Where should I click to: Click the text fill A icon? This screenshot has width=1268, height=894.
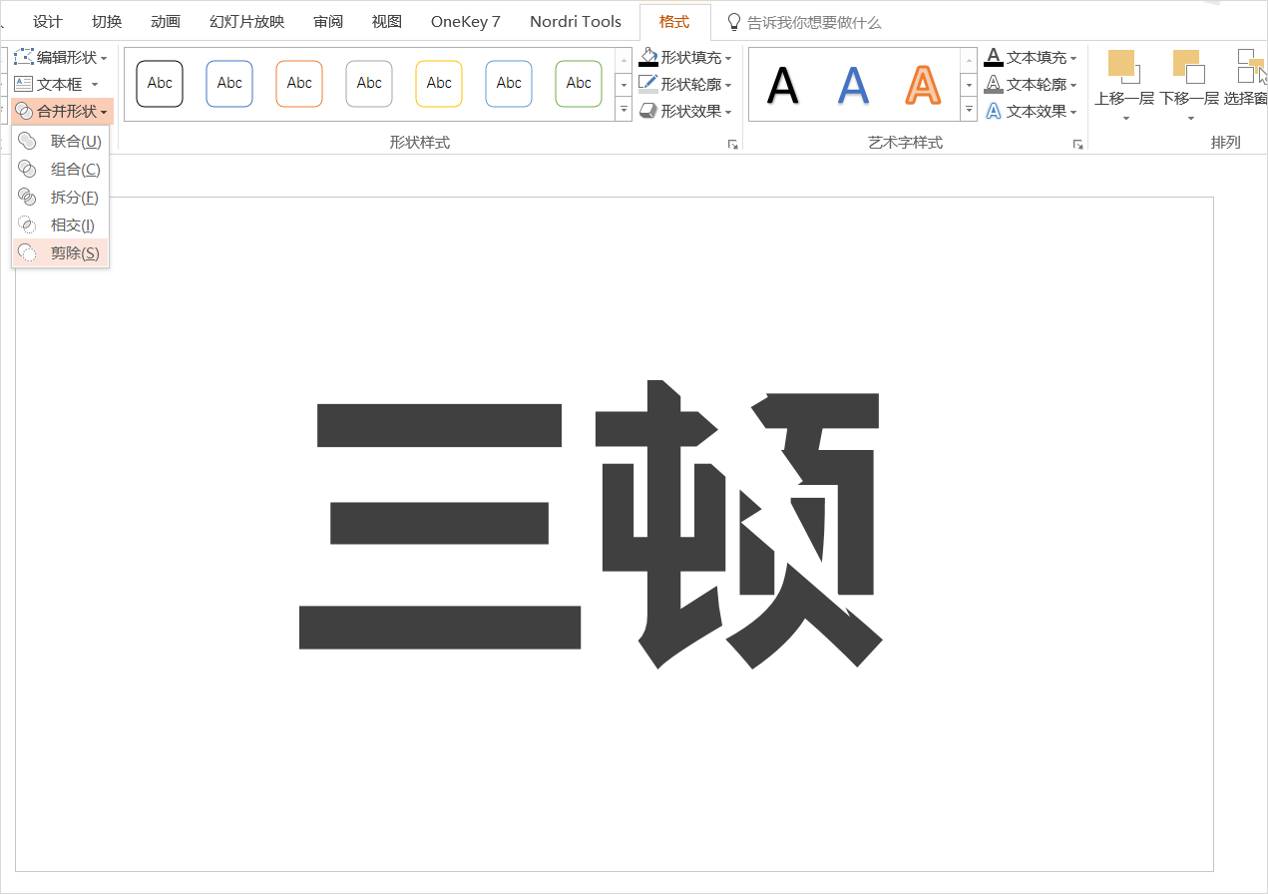[993, 57]
